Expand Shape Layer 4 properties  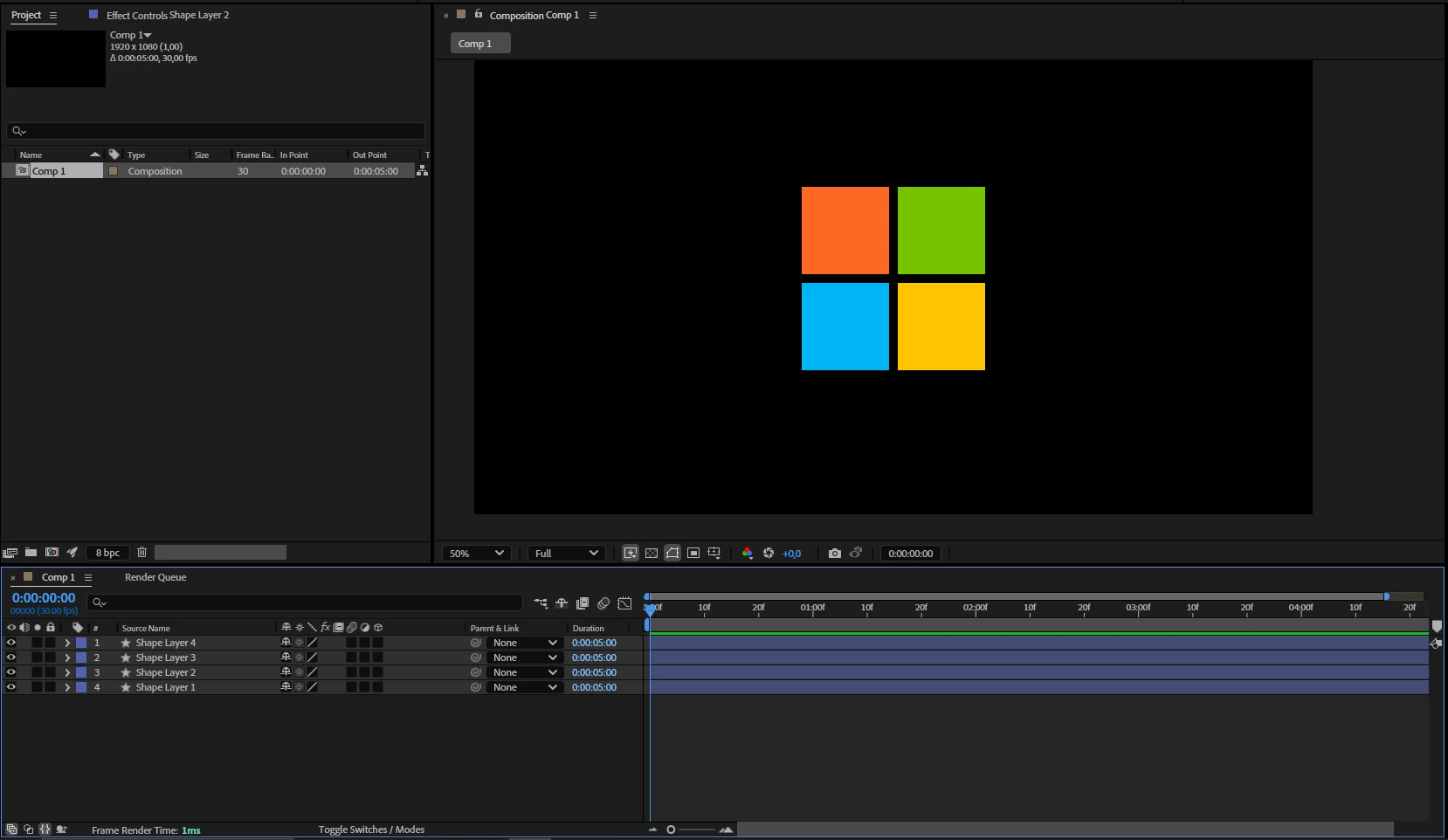[x=67, y=643]
